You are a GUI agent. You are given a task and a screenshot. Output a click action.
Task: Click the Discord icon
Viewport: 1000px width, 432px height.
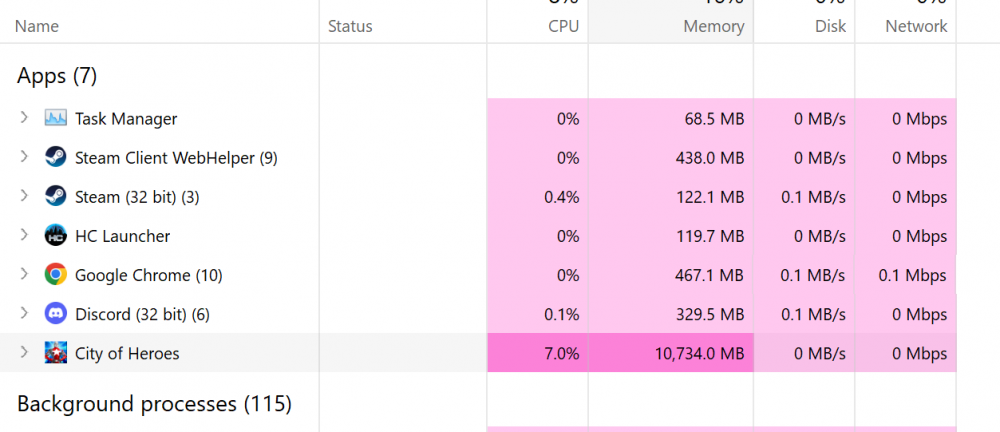pyautogui.click(x=56, y=314)
